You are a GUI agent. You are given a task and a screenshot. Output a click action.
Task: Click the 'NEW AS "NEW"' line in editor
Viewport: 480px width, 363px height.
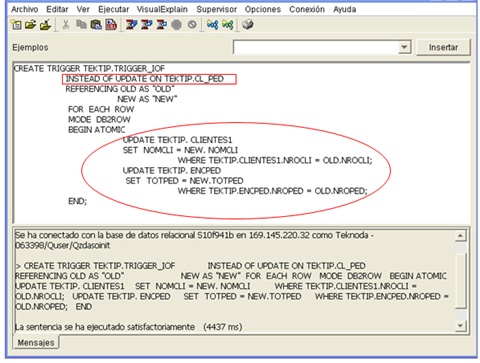[147, 99]
